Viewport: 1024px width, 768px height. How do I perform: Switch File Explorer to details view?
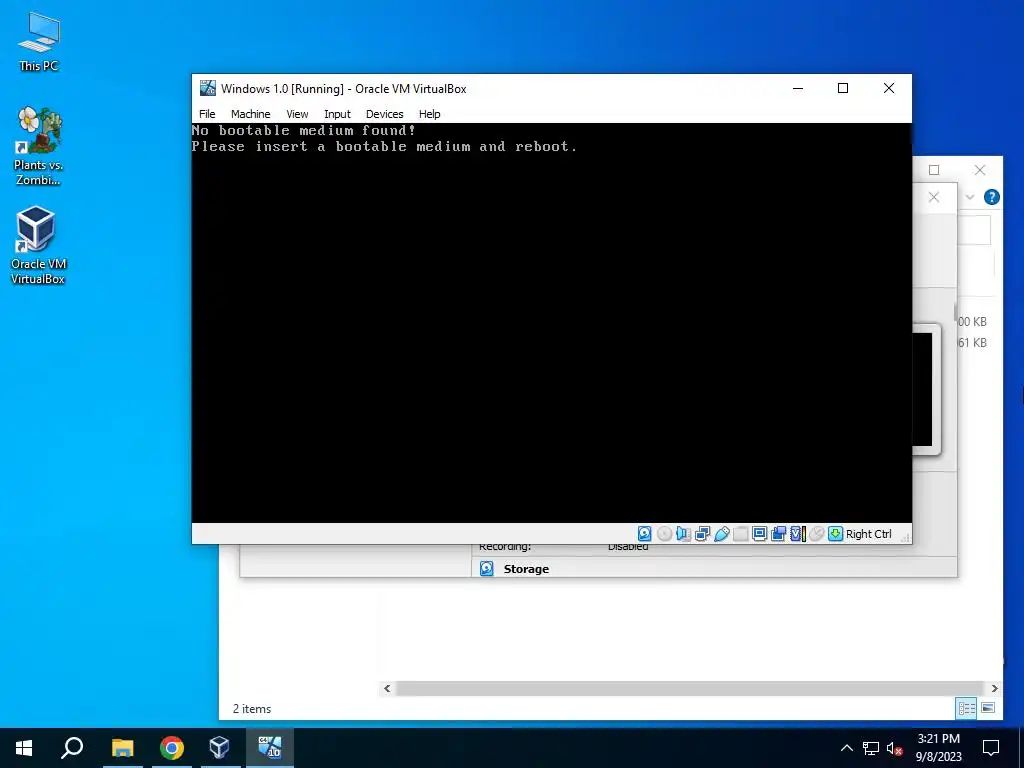(967, 708)
